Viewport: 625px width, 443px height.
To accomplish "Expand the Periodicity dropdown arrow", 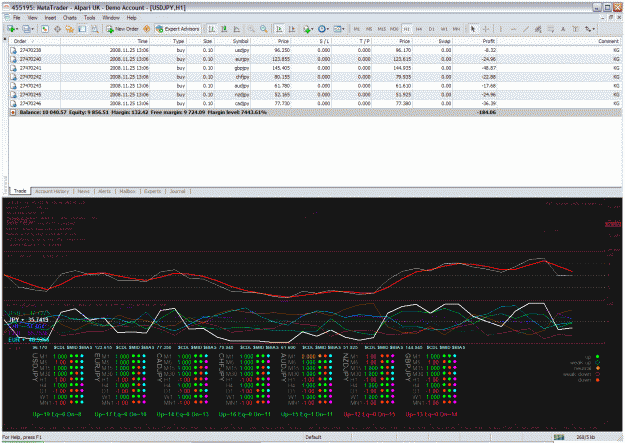I will click(328, 29).
